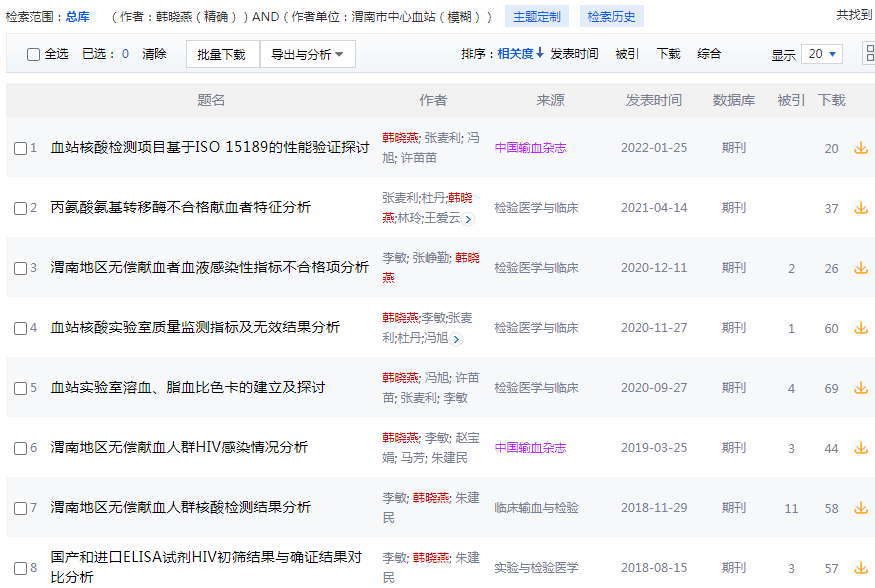Screen dimensions: 875x588
Task: Download article 2 on 丙氨酸氨基转移酶
Action: click(x=860, y=208)
